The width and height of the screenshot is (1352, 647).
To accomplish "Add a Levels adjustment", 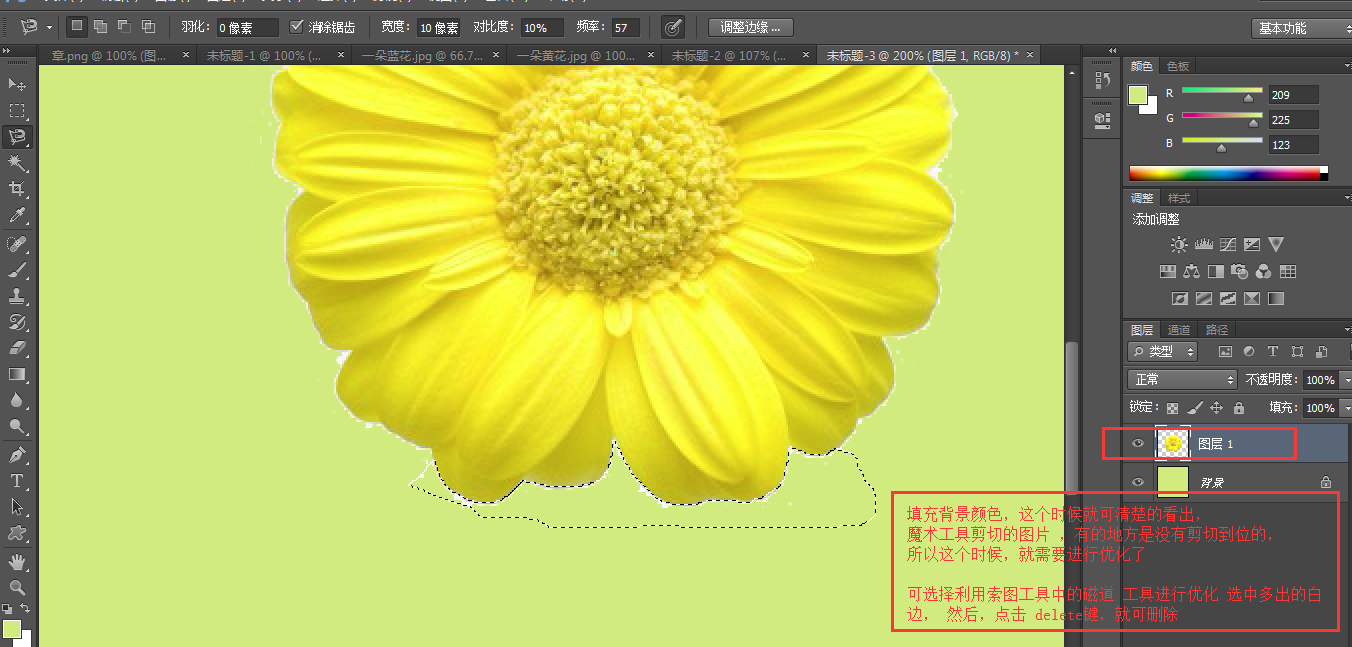I will 1204,245.
